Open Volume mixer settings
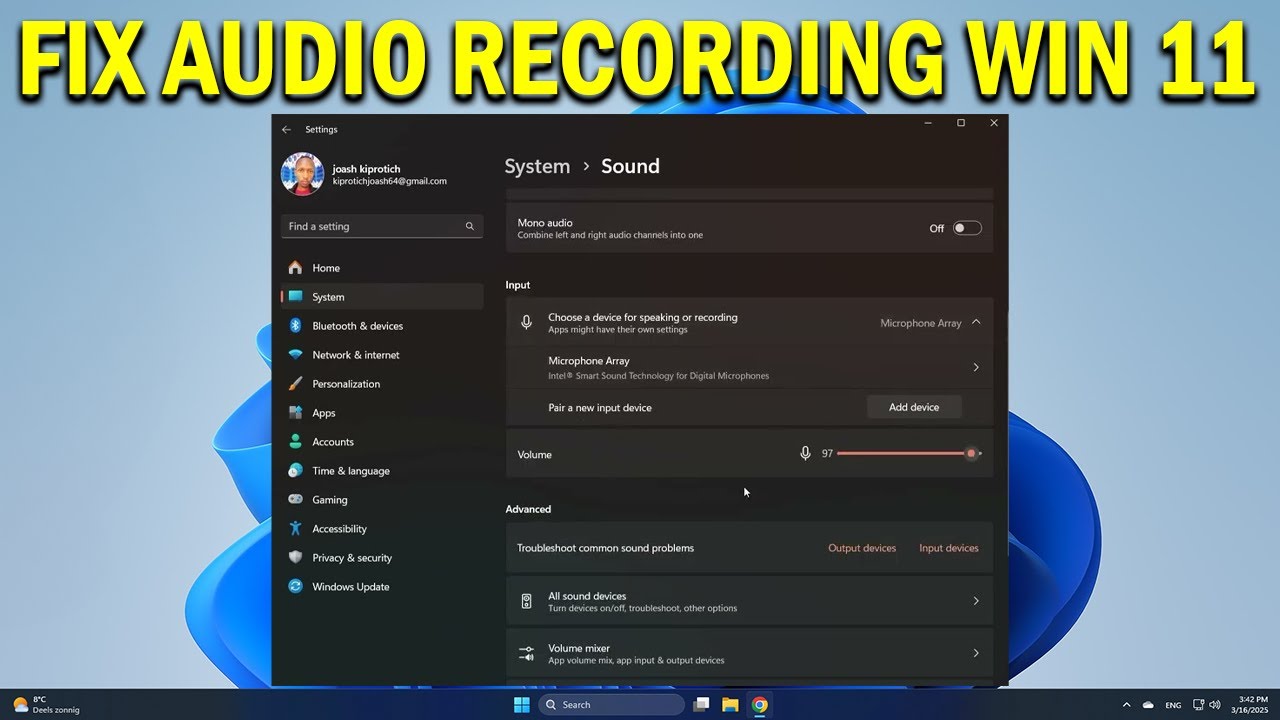This screenshot has height=720, width=1280. pos(749,653)
